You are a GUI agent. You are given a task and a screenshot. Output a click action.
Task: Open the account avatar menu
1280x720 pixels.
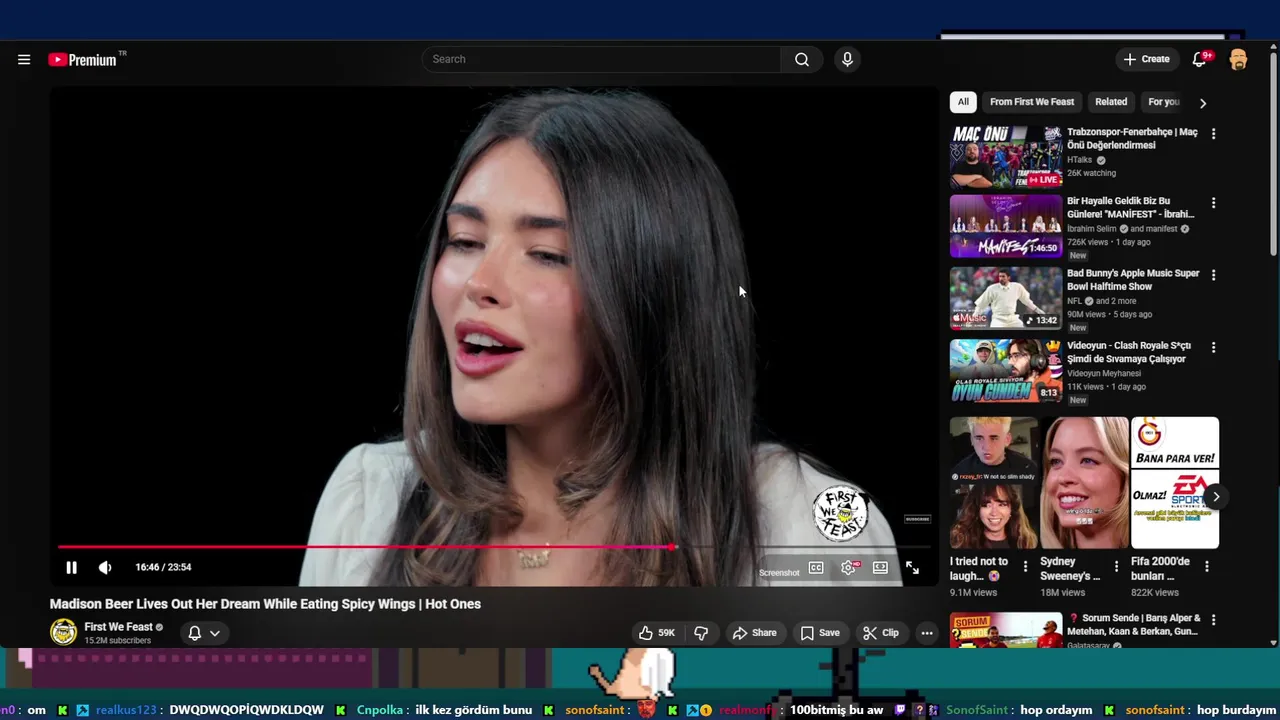(x=1238, y=59)
